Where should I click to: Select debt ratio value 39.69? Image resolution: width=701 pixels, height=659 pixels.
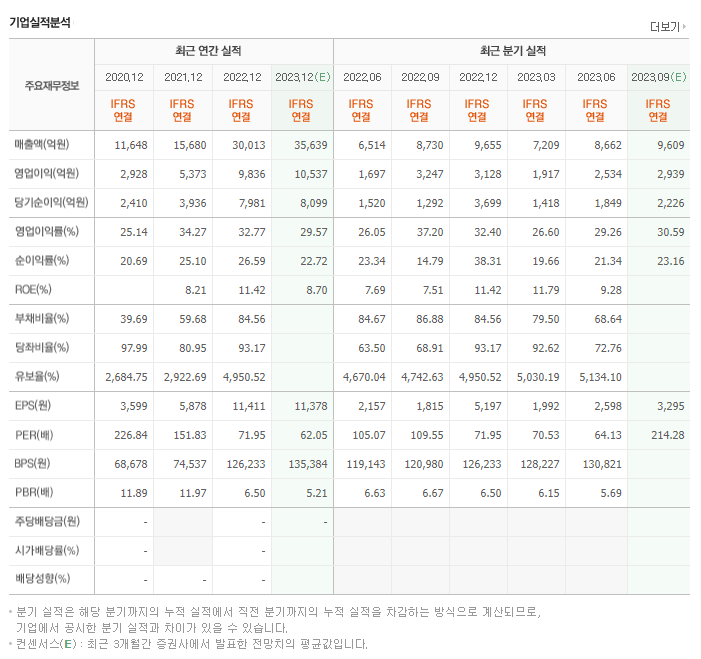(134, 319)
